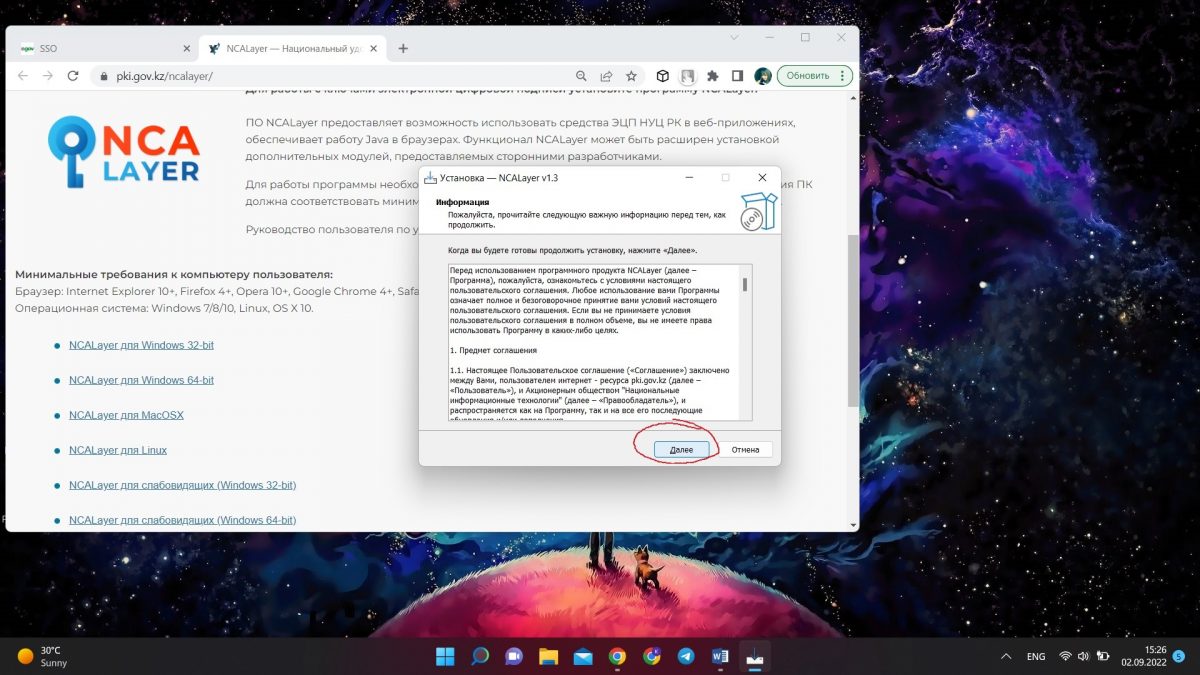The width and height of the screenshot is (1200, 675).
Task: Open the clock showing 15:26 02.09.2022
Action: [x=1143, y=656]
